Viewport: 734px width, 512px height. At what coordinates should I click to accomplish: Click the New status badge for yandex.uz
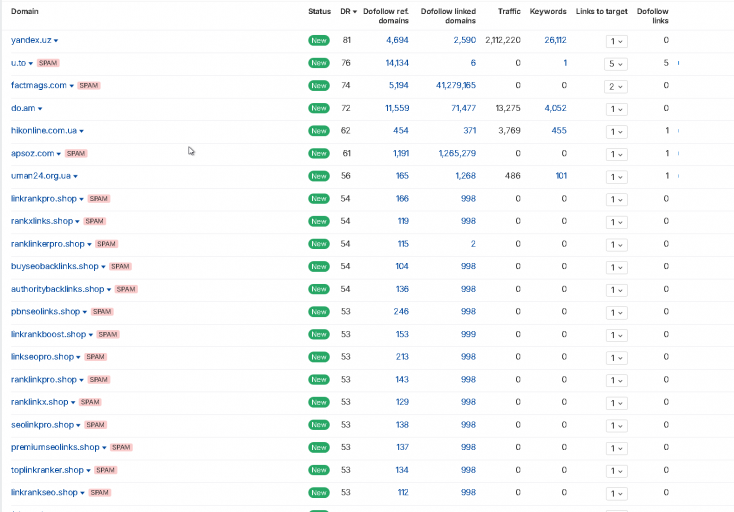click(x=319, y=40)
